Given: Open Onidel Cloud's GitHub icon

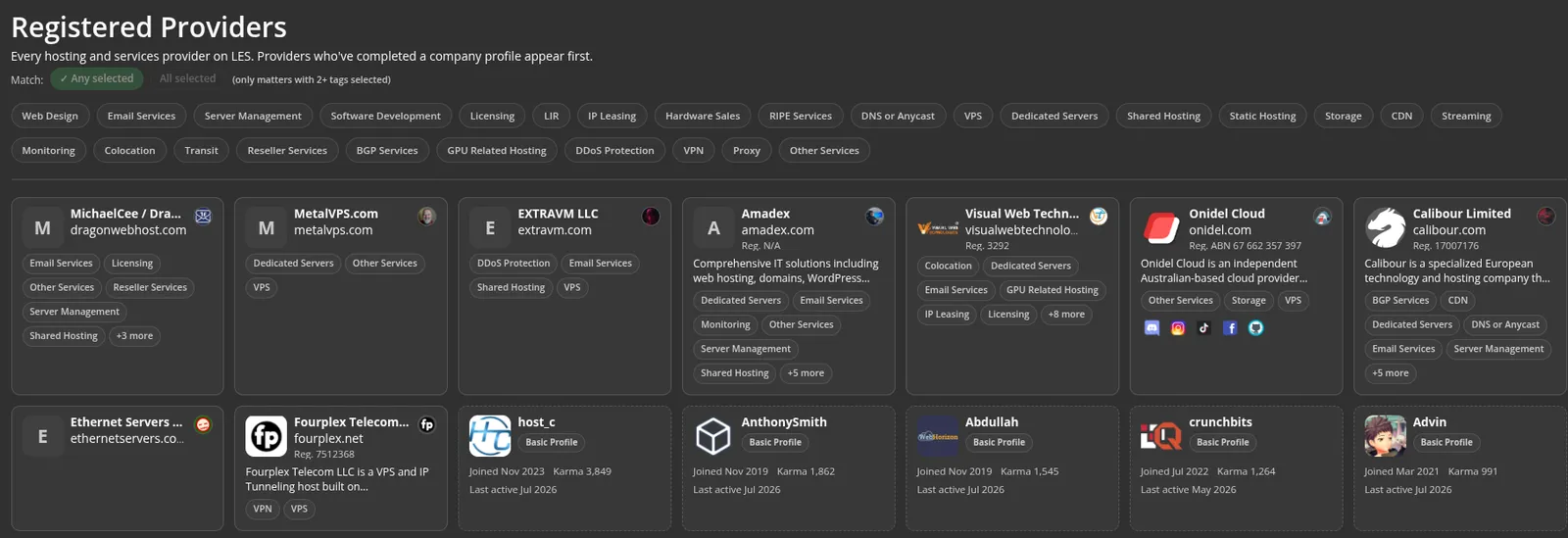Looking at the screenshot, I should 1255,328.
